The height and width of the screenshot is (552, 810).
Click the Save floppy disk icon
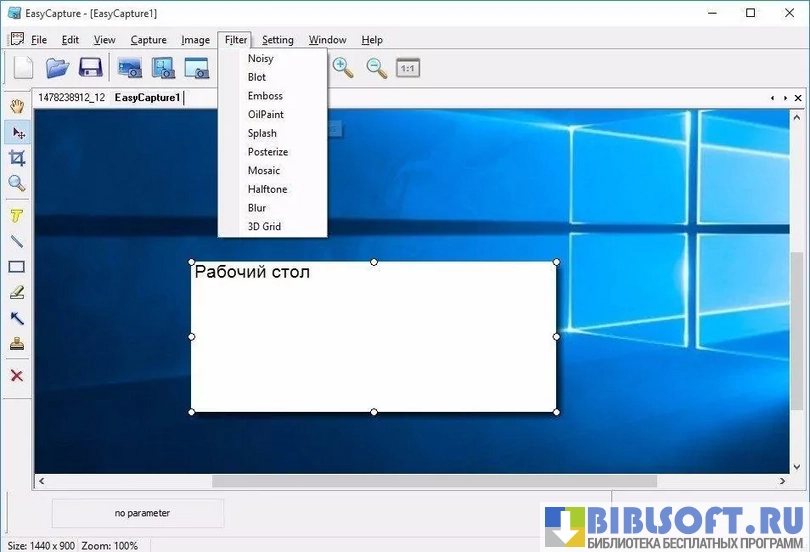pos(91,68)
